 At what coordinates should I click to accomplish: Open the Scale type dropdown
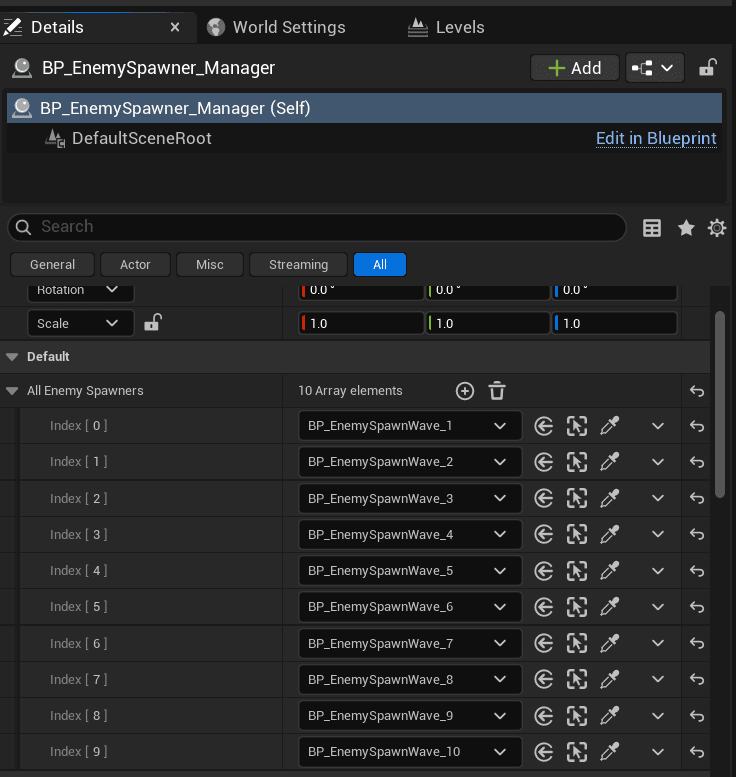[79, 323]
